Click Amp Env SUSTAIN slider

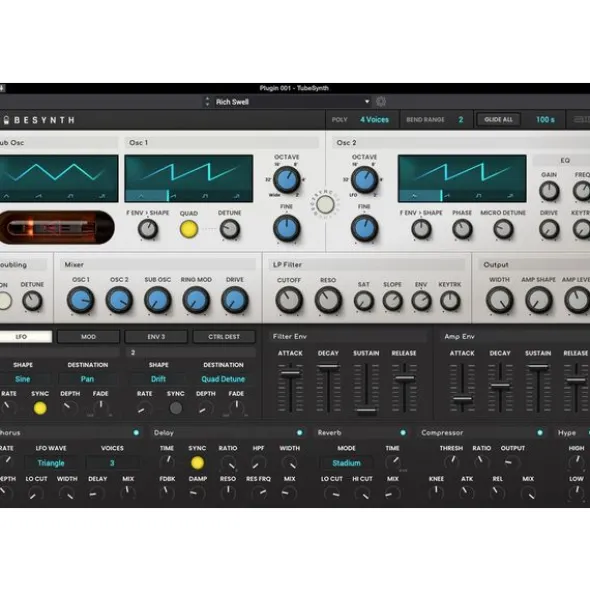click(538, 388)
